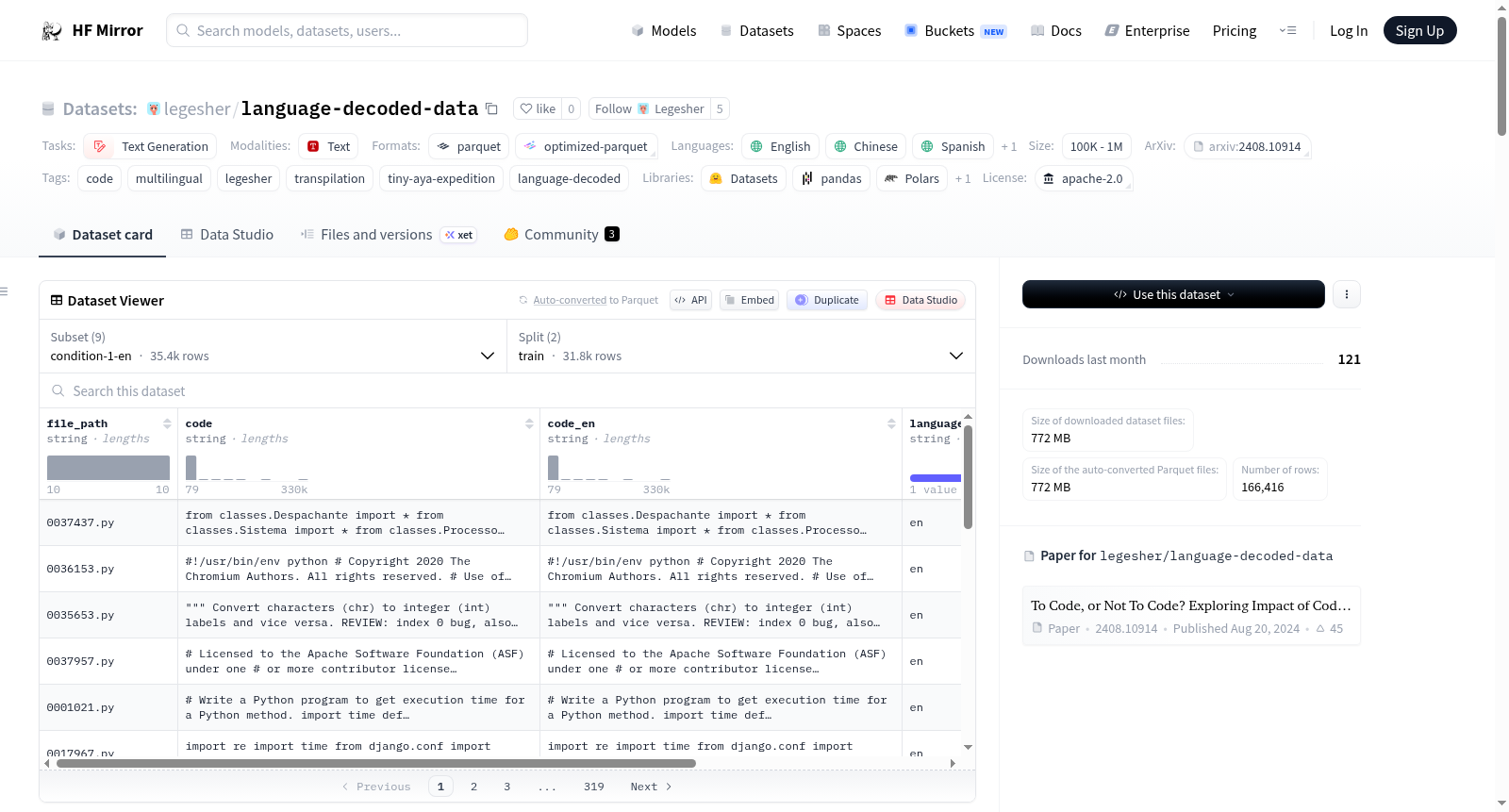
Task: Focus the Search this dataset field
Action: pos(507,390)
